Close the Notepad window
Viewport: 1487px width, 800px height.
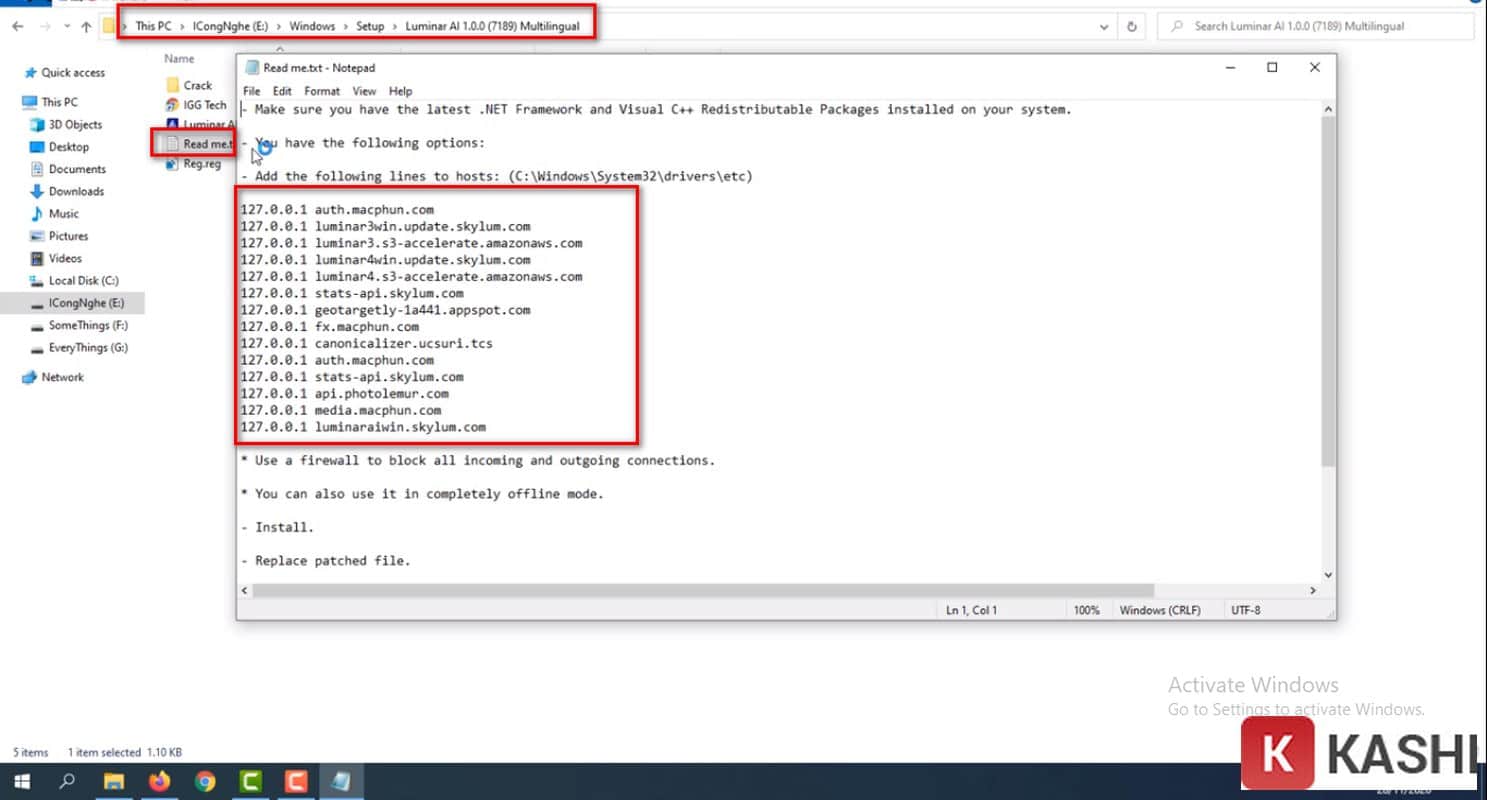[1315, 67]
